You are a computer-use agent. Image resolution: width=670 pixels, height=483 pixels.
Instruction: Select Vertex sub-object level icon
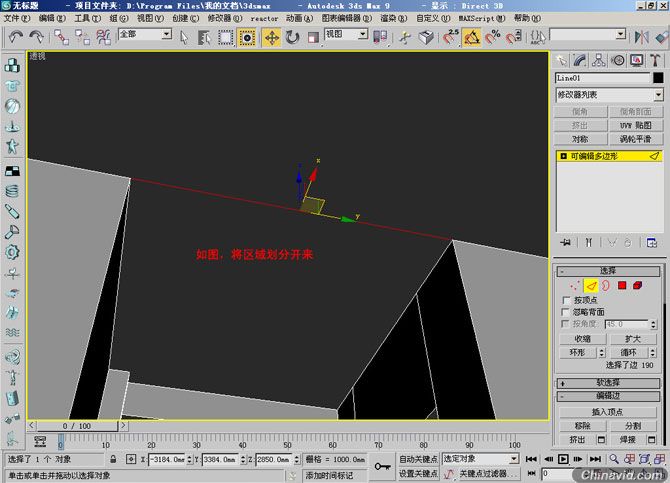575,285
